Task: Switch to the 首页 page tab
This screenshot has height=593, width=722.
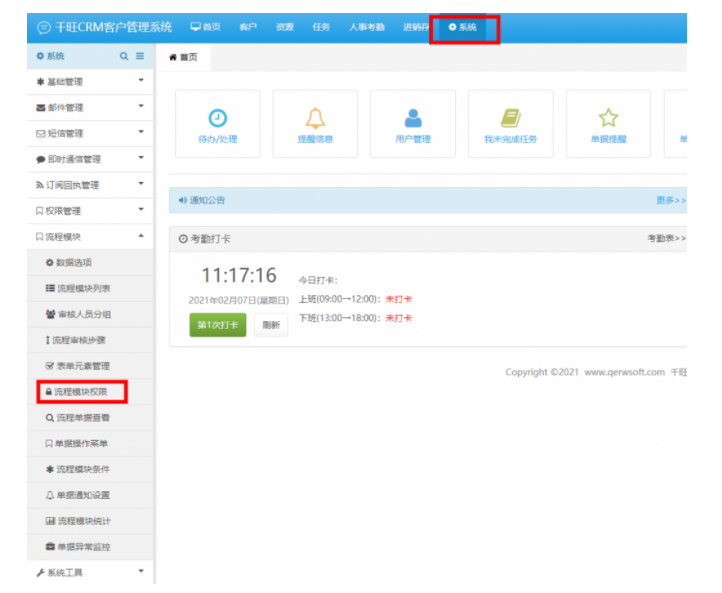Action: click(183, 57)
